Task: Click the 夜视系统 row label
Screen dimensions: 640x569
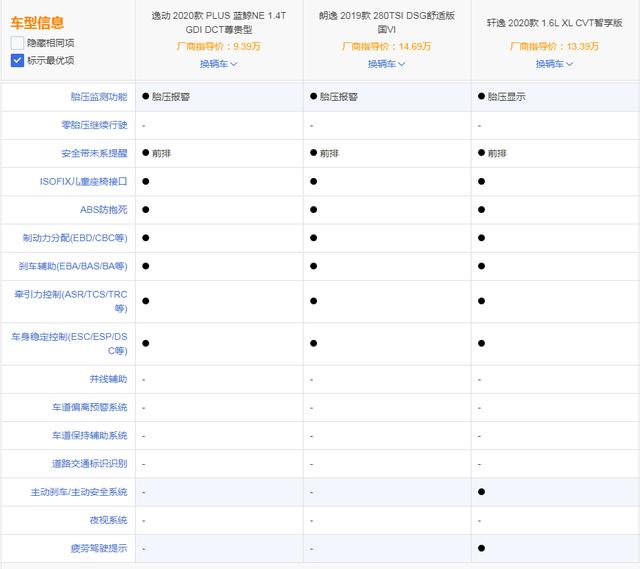Action: [x=108, y=520]
